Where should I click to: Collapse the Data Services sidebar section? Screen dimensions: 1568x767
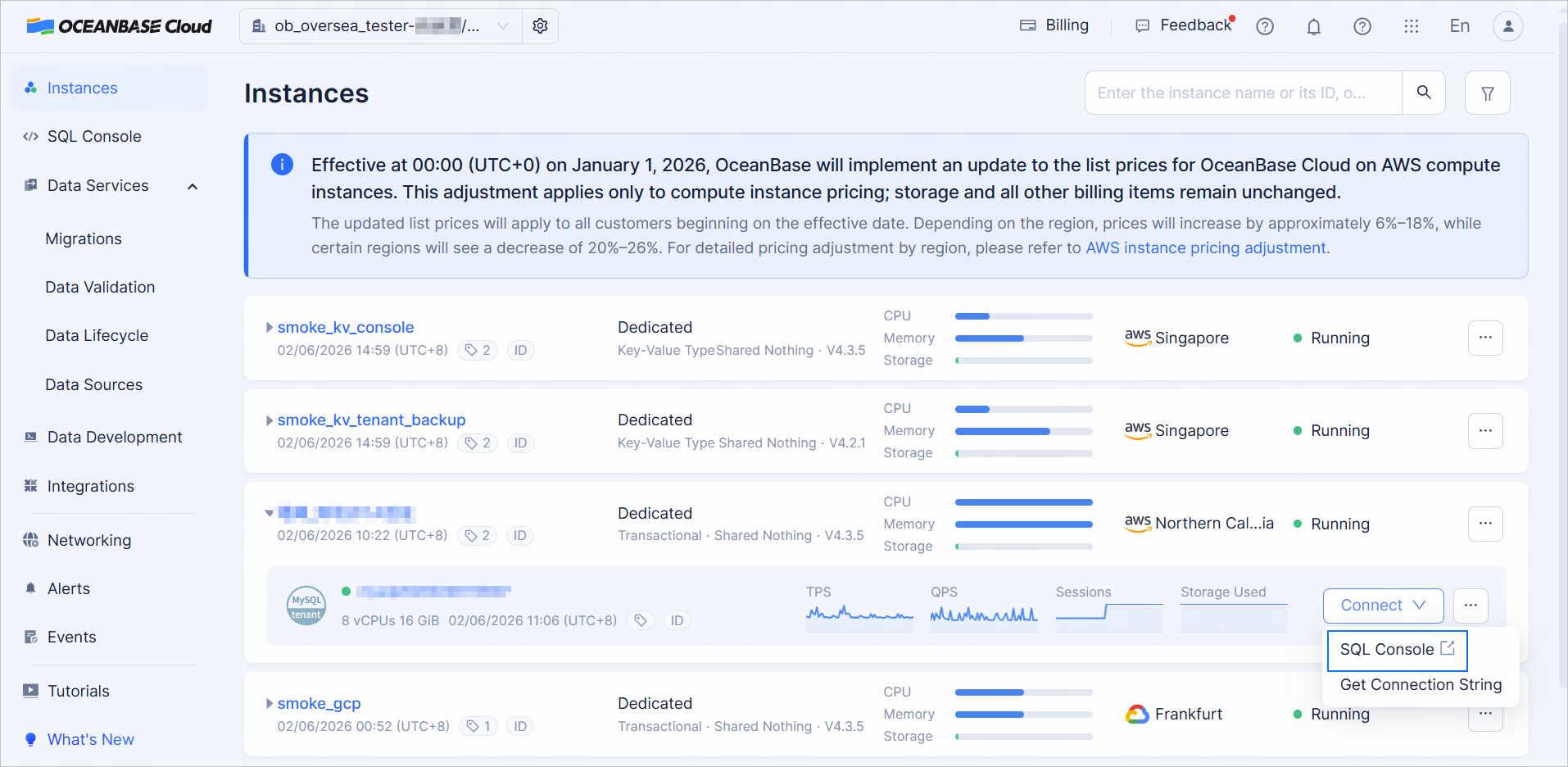tap(193, 186)
